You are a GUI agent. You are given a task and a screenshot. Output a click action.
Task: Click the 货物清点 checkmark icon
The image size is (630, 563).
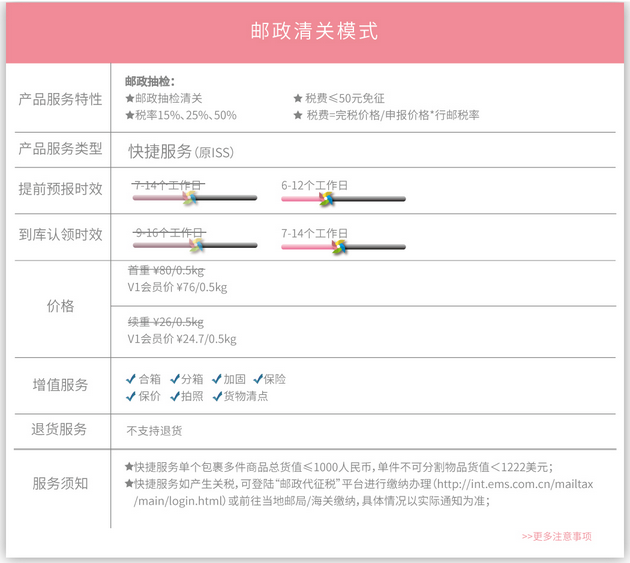[x=215, y=396]
